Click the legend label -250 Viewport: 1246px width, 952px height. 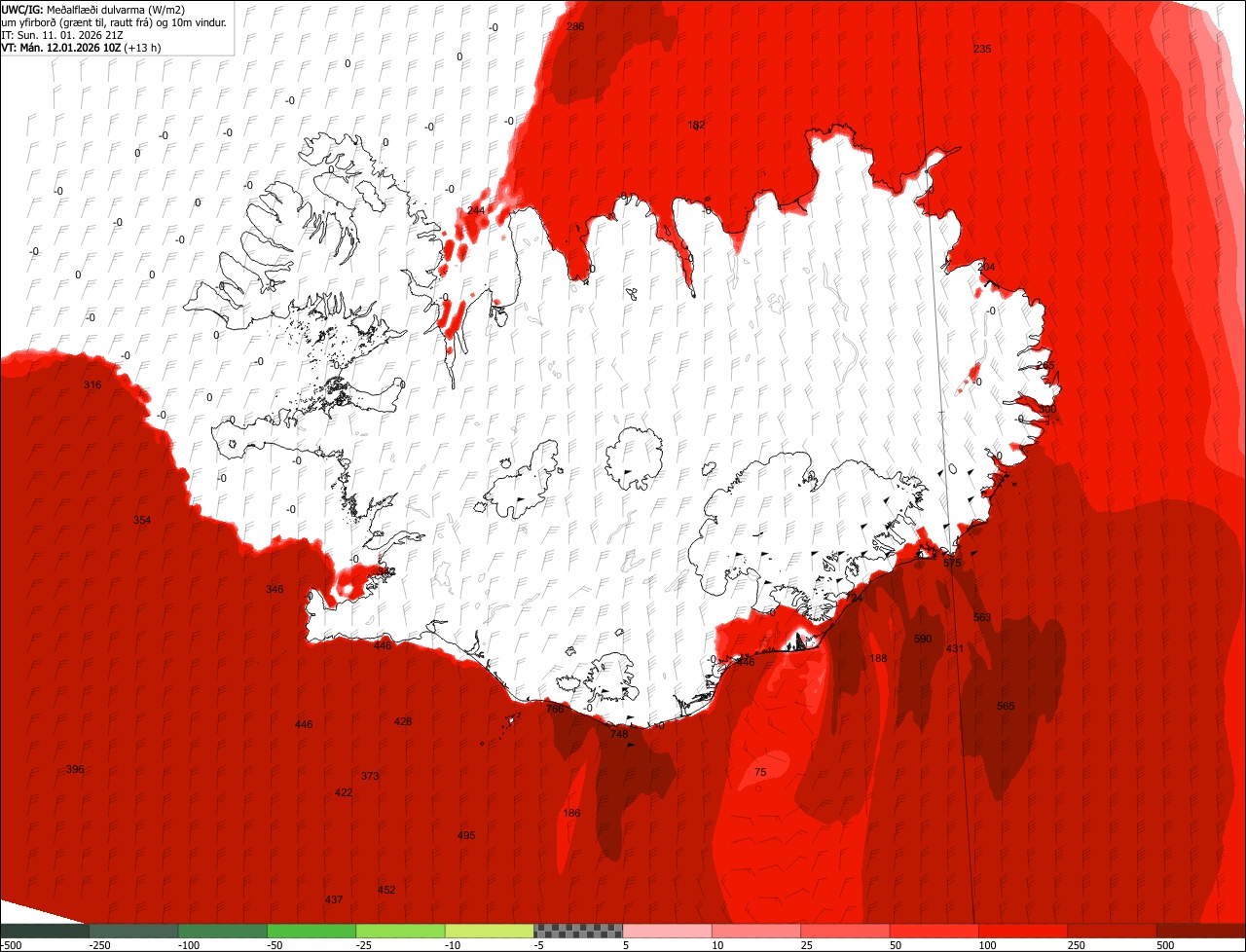click(100, 945)
